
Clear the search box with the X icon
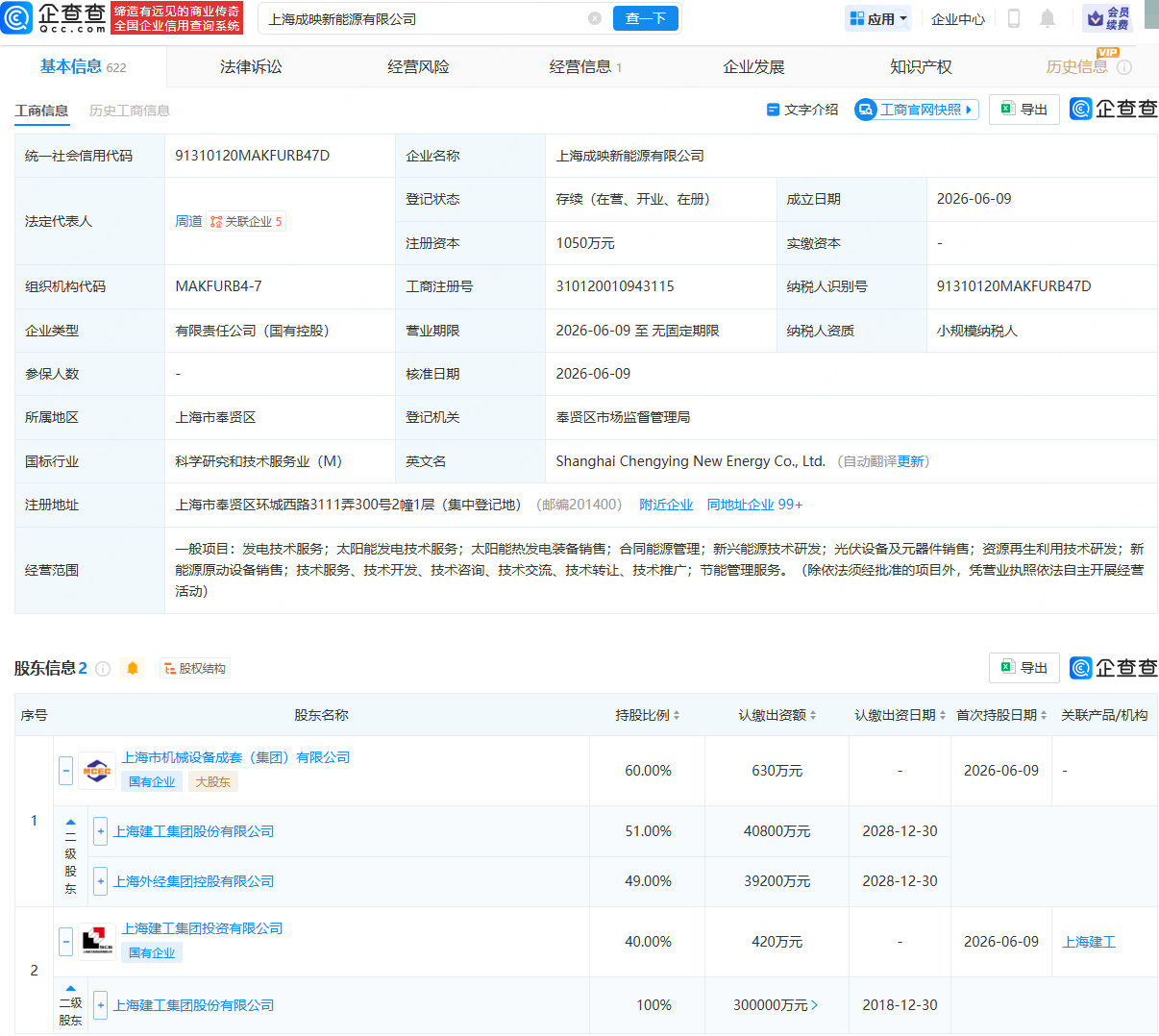pos(595,18)
